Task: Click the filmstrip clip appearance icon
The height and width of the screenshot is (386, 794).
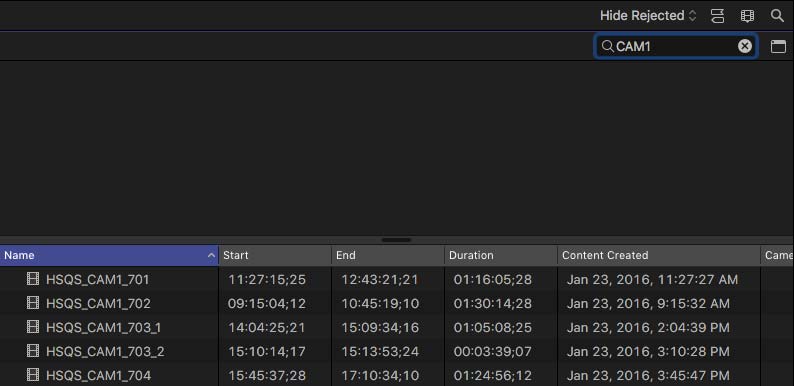Action: pyautogui.click(x=747, y=16)
